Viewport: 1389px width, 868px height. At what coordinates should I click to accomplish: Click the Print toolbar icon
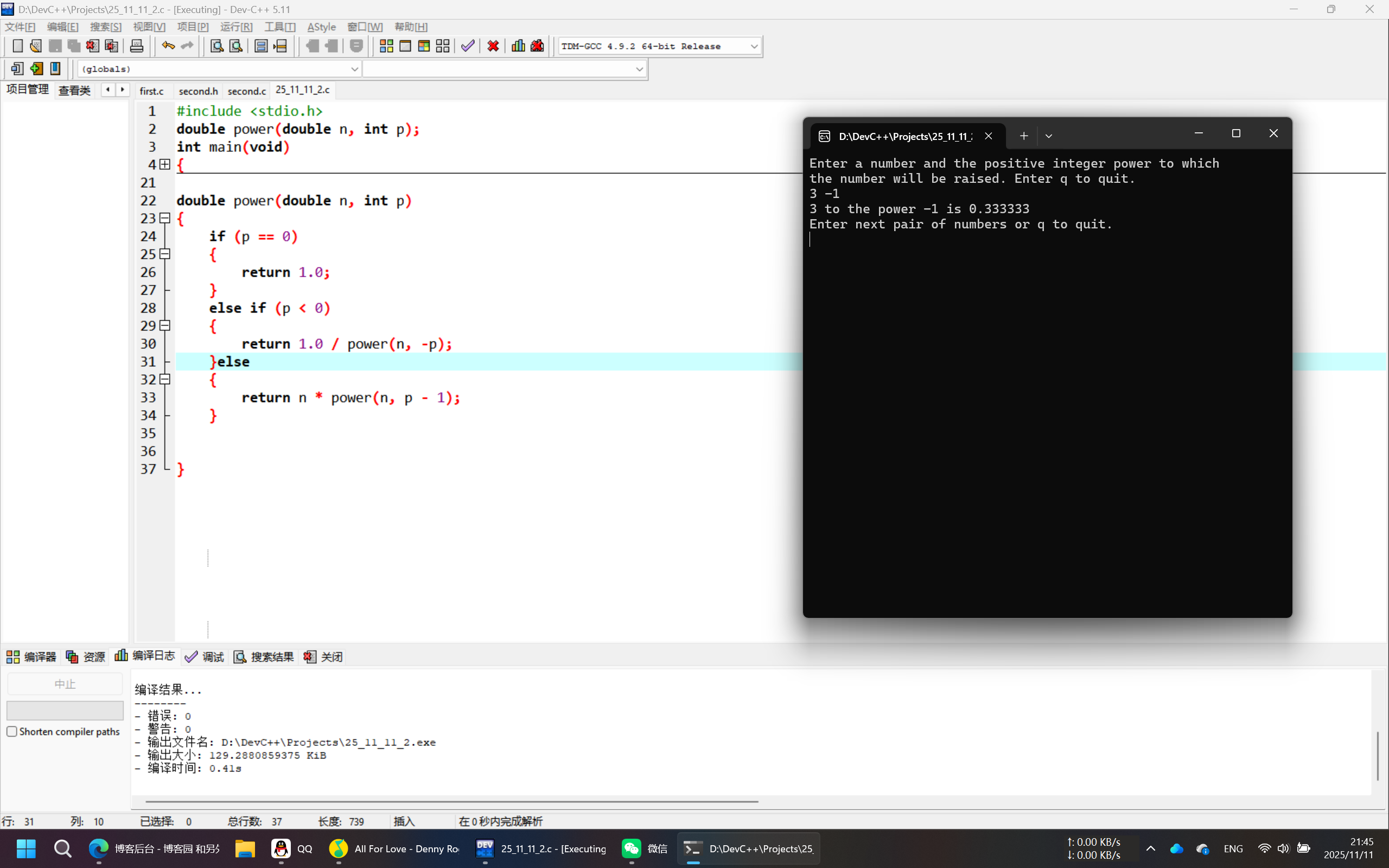click(137, 46)
